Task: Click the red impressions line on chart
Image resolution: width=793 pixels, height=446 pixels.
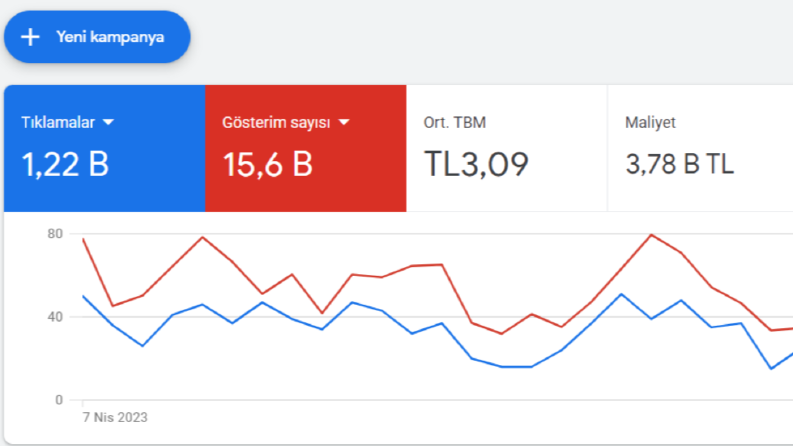Action: (442, 265)
